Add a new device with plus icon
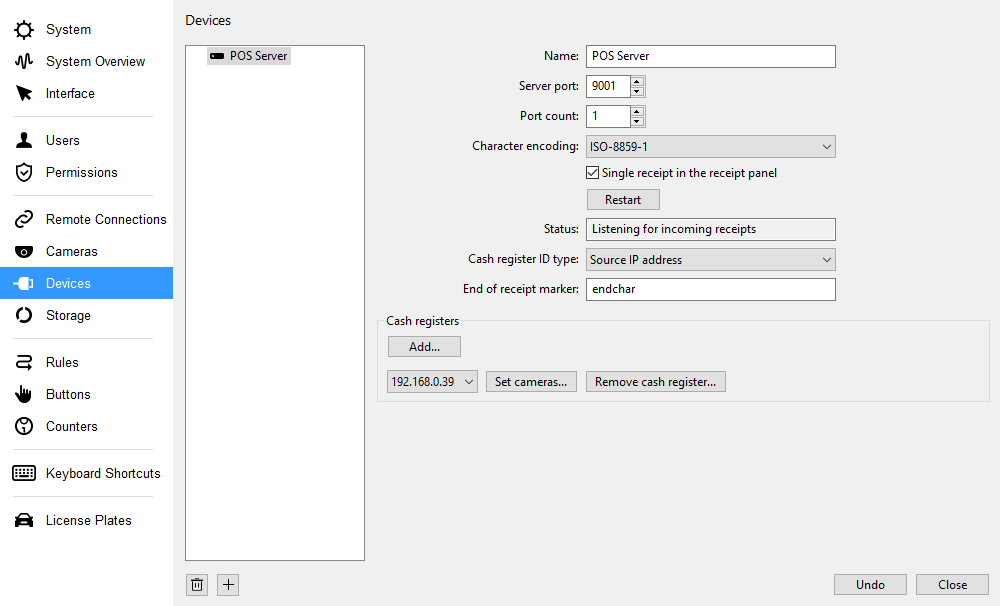This screenshot has height=606, width=1000. [228, 585]
